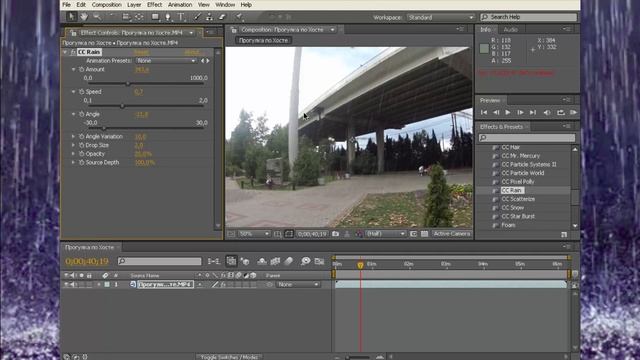The image size is (640, 360).
Task: Select the Type text tool
Action: click(181, 17)
